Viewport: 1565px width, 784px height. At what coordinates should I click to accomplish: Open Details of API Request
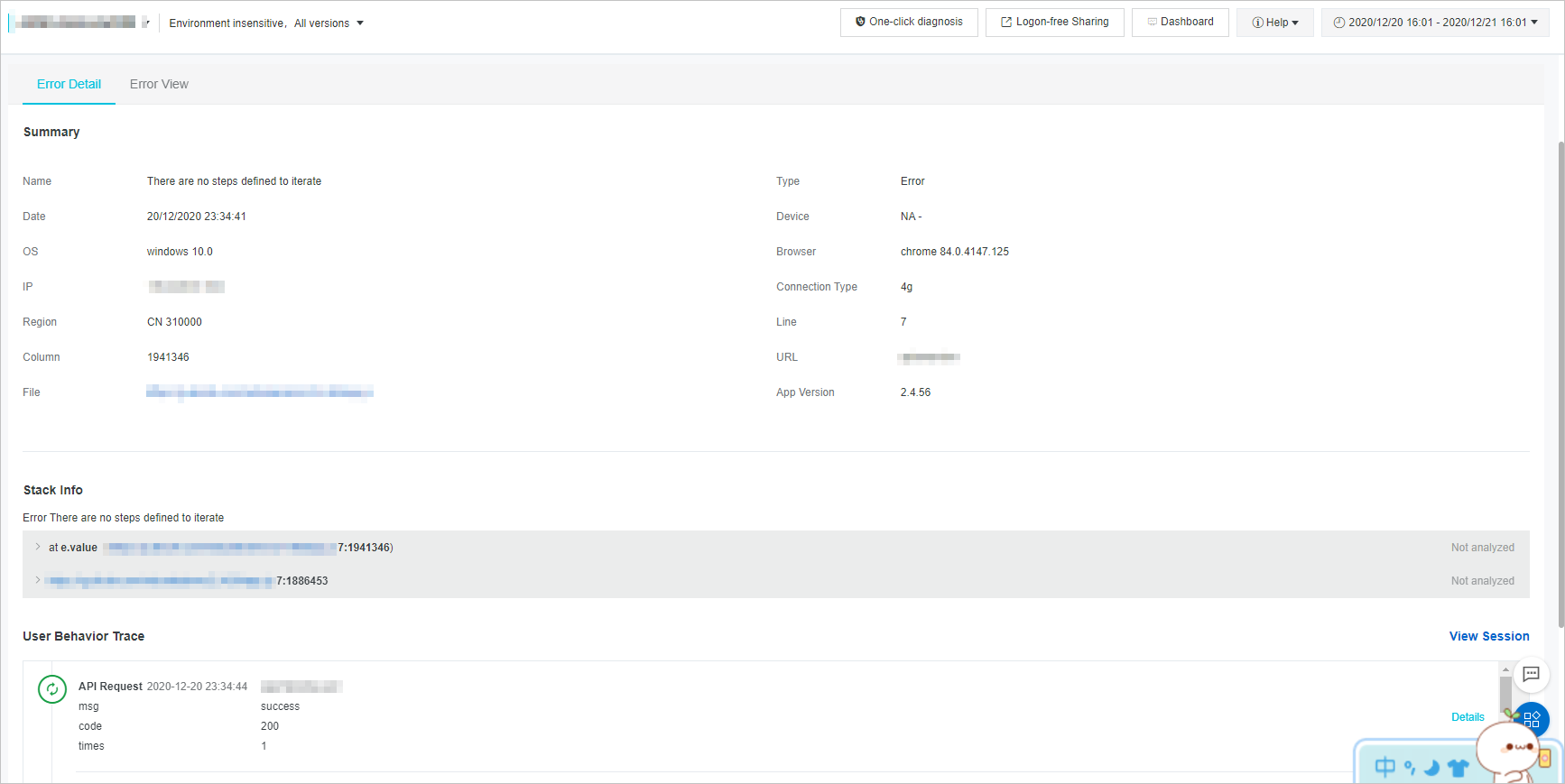[1468, 717]
